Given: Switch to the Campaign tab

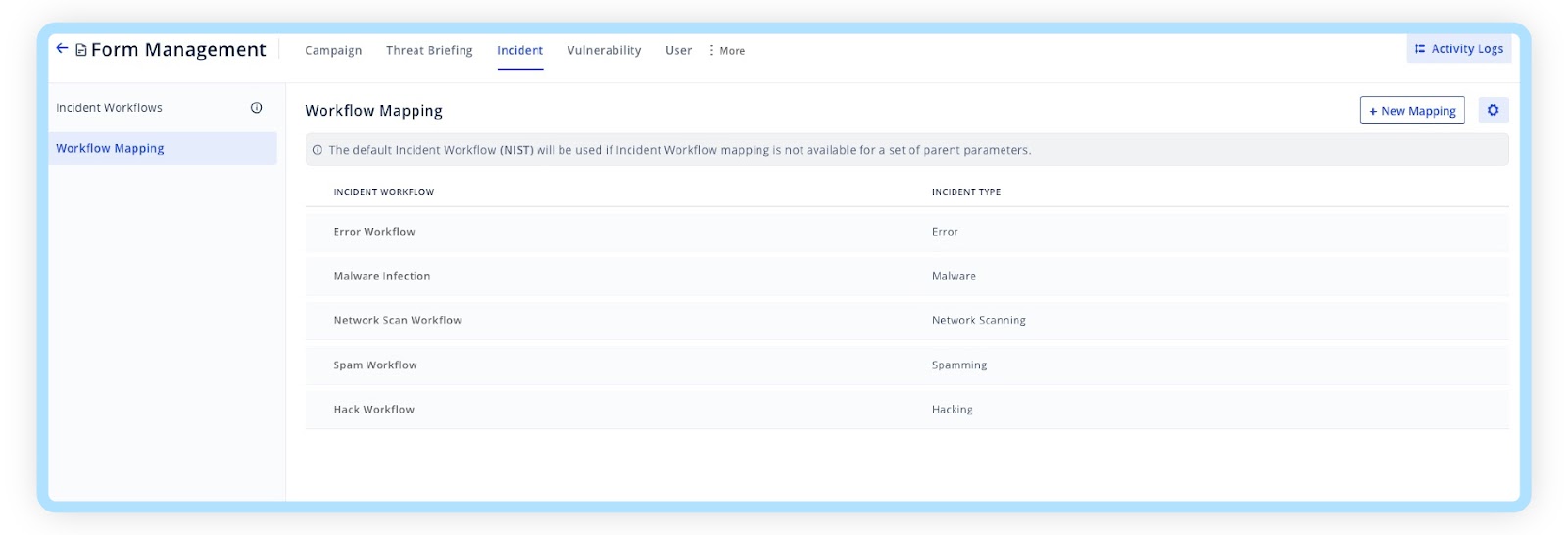Looking at the screenshot, I should click(333, 51).
